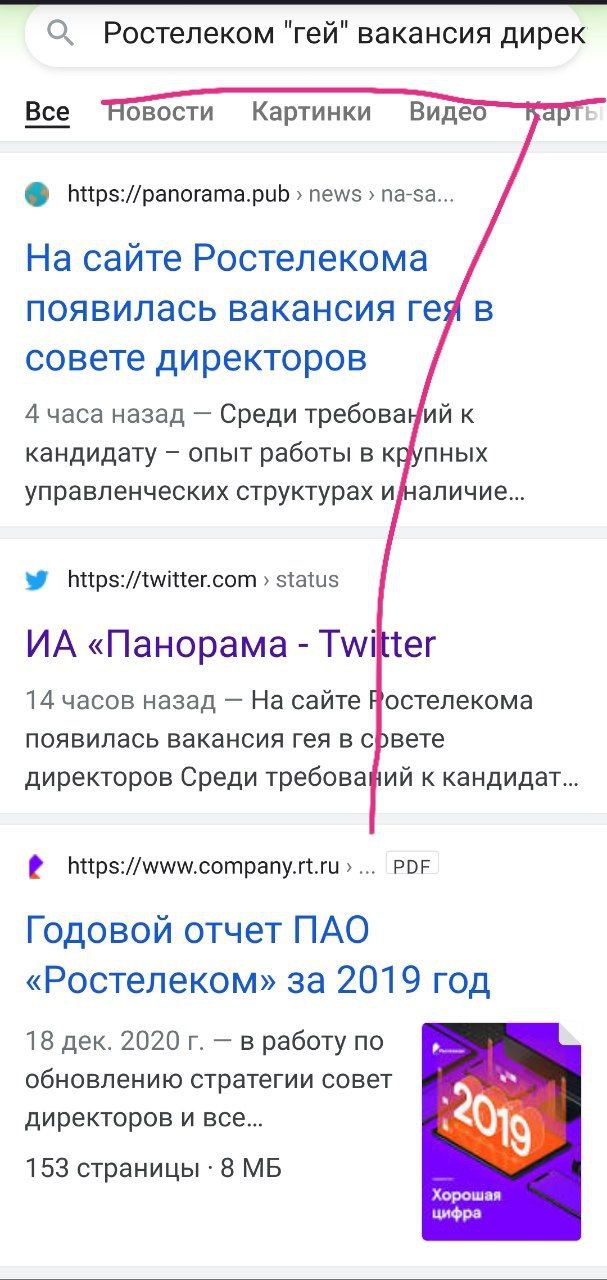Switch to the Картинки tab
This screenshot has height=1280, width=607.
pyautogui.click(x=311, y=112)
